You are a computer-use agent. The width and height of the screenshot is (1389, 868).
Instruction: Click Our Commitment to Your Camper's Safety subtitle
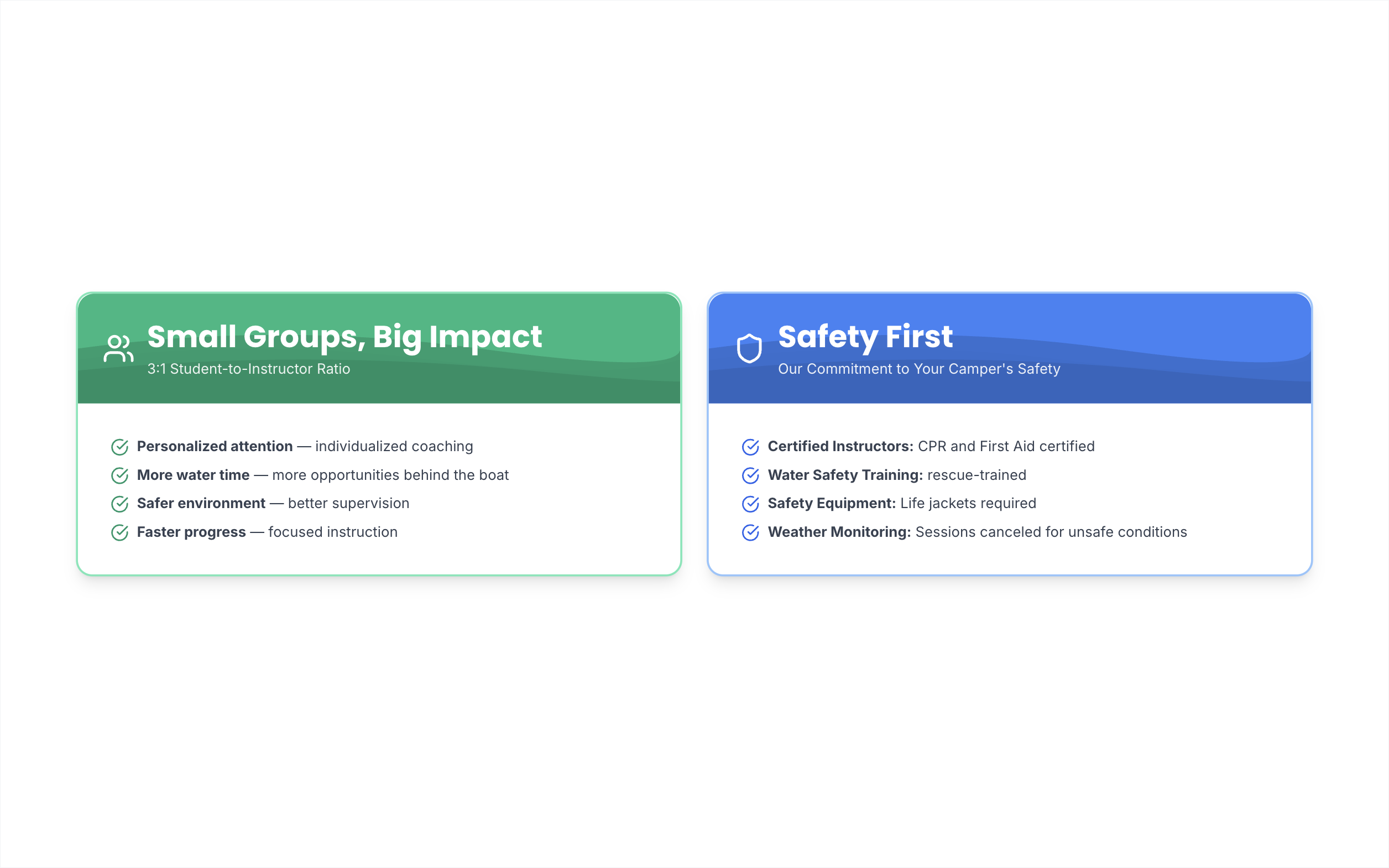click(x=919, y=369)
